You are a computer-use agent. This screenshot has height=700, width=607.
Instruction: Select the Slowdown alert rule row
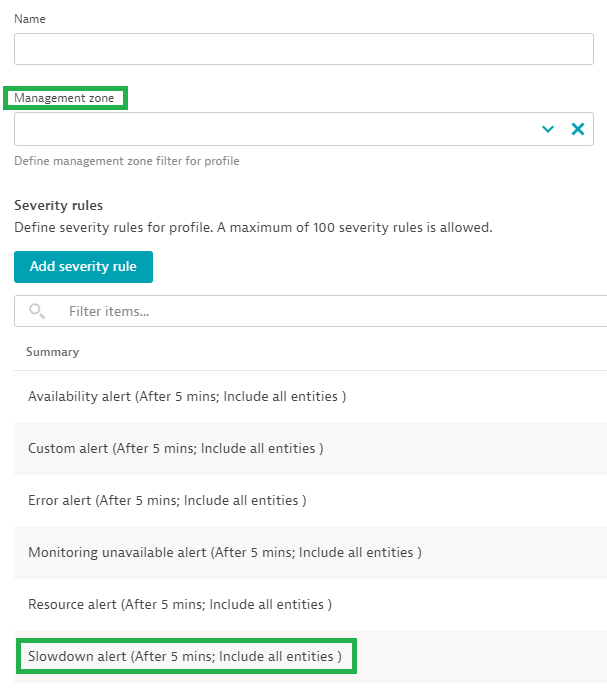[x=185, y=657]
